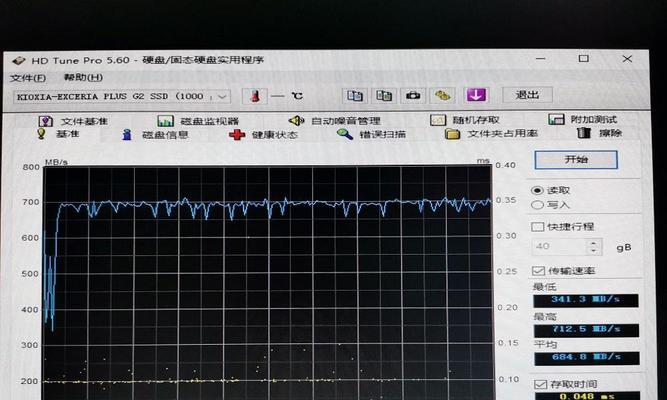Click the camera save screenshot icon

[x=413, y=96]
